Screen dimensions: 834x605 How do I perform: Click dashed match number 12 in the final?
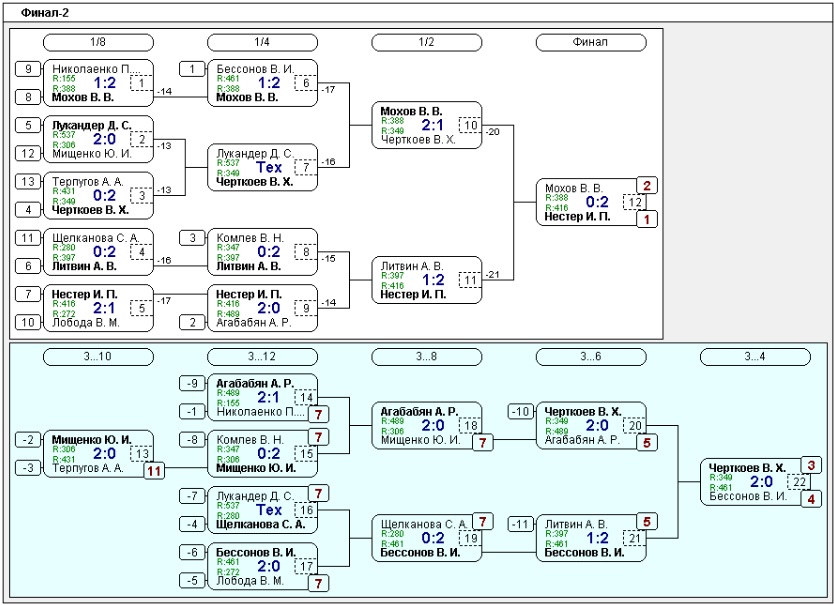pyautogui.click(x=635, y=202)
